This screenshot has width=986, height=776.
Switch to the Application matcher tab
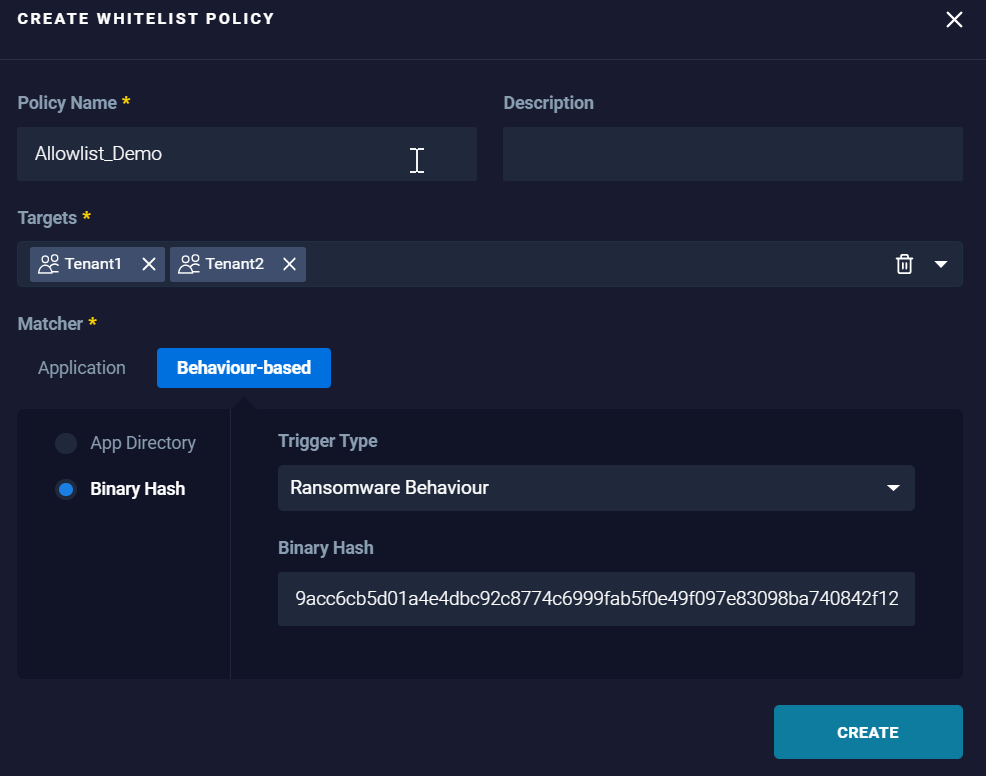click(x=81, y=368)
